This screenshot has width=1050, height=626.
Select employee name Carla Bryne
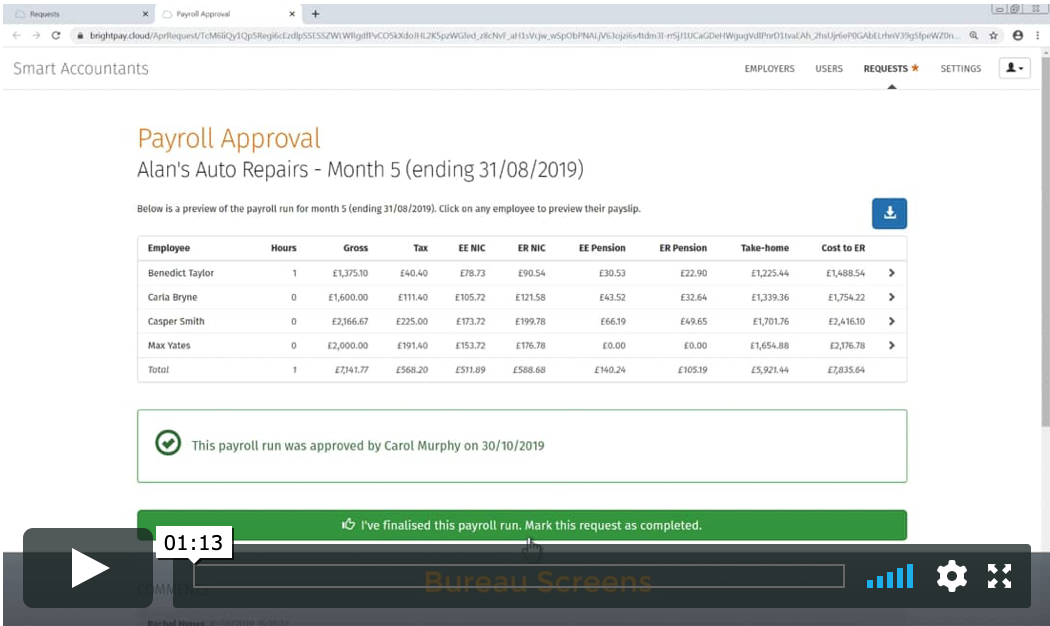172,297
